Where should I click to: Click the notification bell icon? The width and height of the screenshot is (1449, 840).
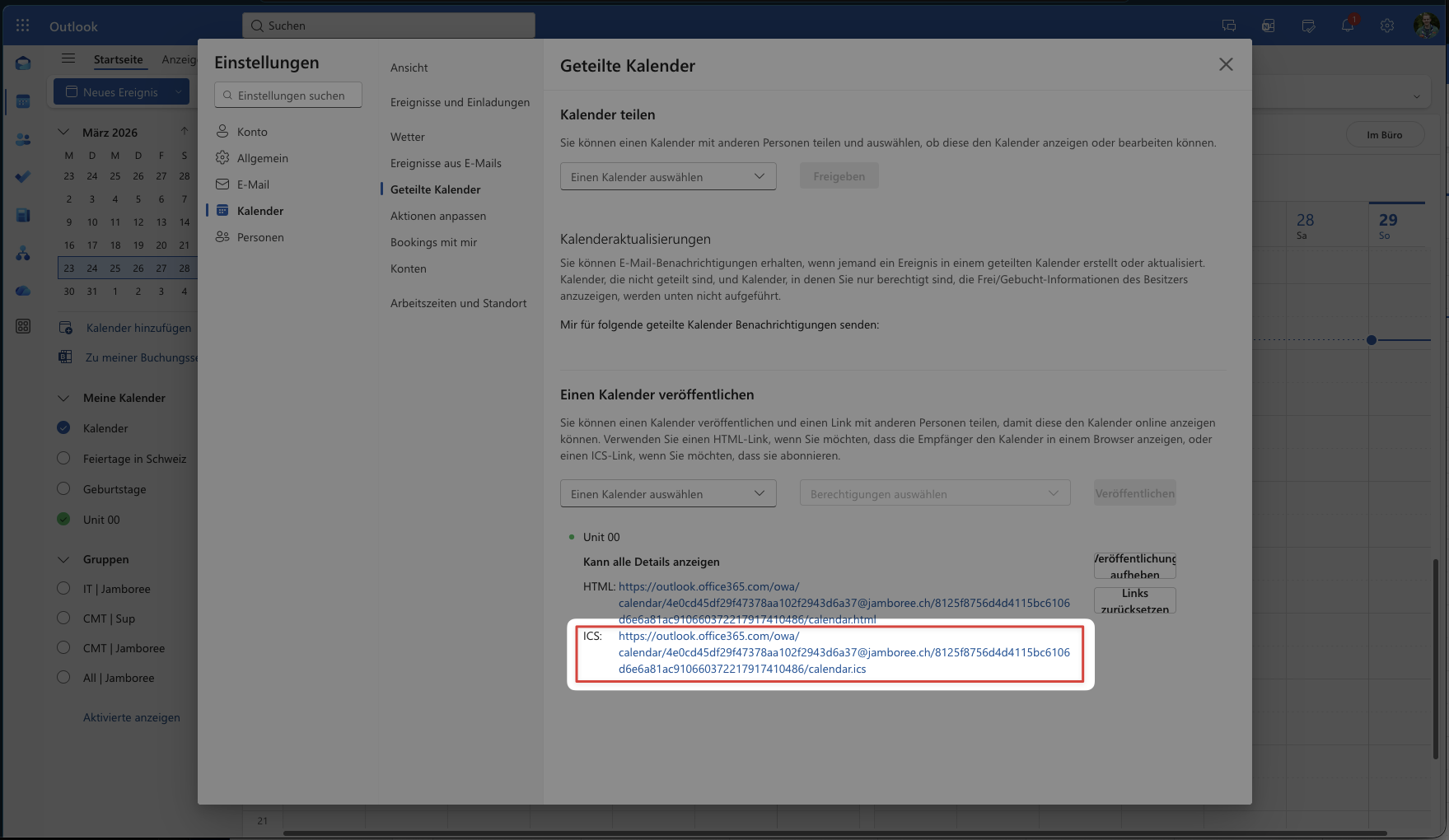[1348, 26]
